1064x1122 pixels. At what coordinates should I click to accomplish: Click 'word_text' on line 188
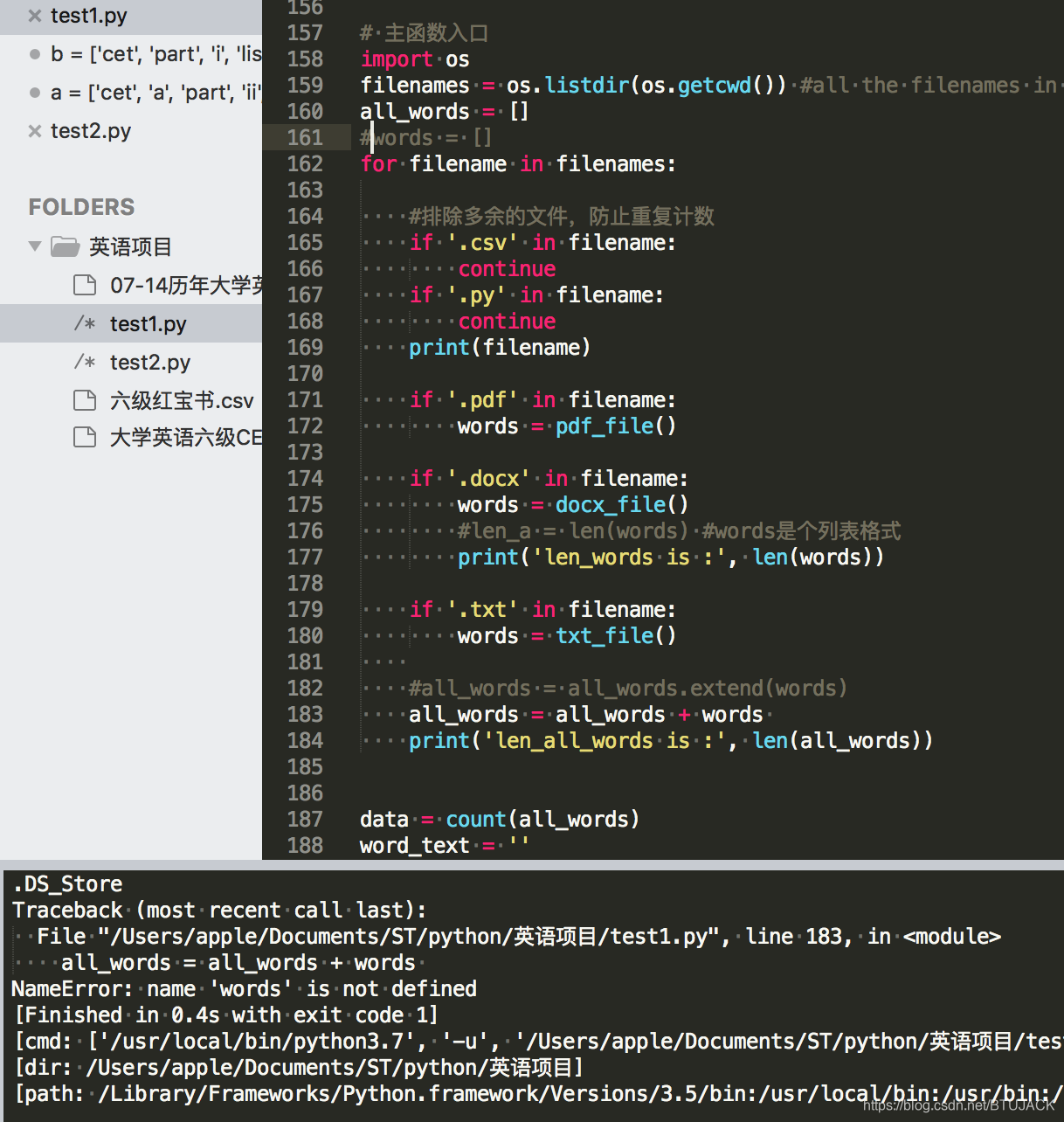pyautogui.click(x=415, y=845)
